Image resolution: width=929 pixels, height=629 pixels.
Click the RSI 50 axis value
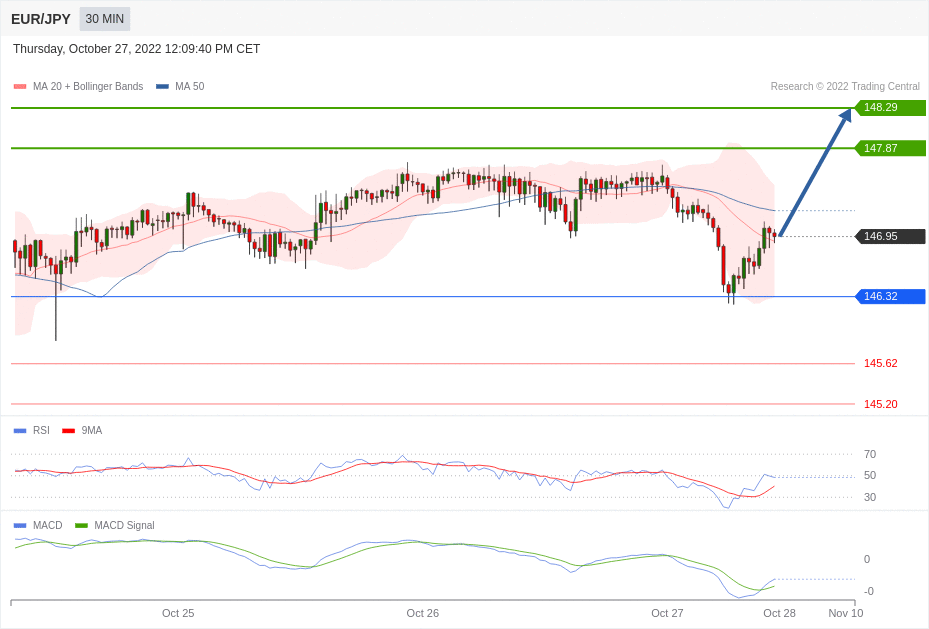(870, 475)
